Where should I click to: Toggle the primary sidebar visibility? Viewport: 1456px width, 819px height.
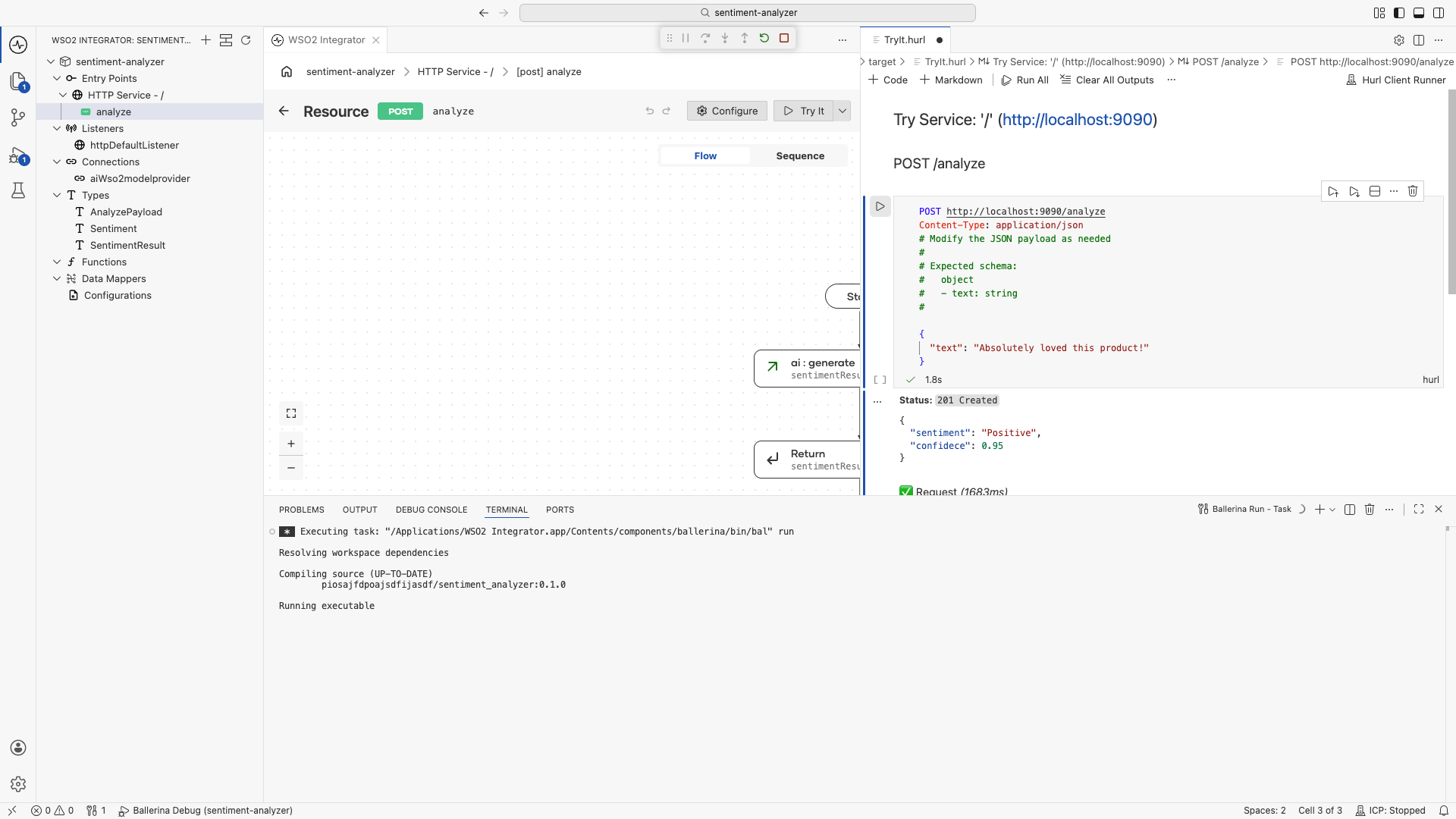tap(1399, 13)
